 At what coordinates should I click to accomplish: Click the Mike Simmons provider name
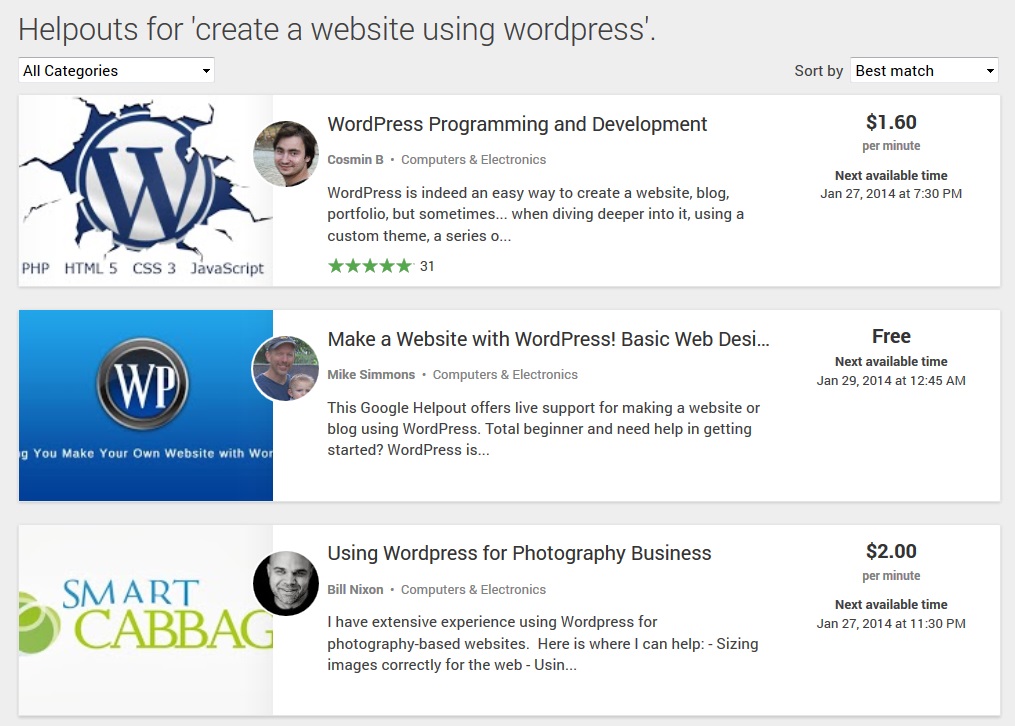tap(371, 375)
